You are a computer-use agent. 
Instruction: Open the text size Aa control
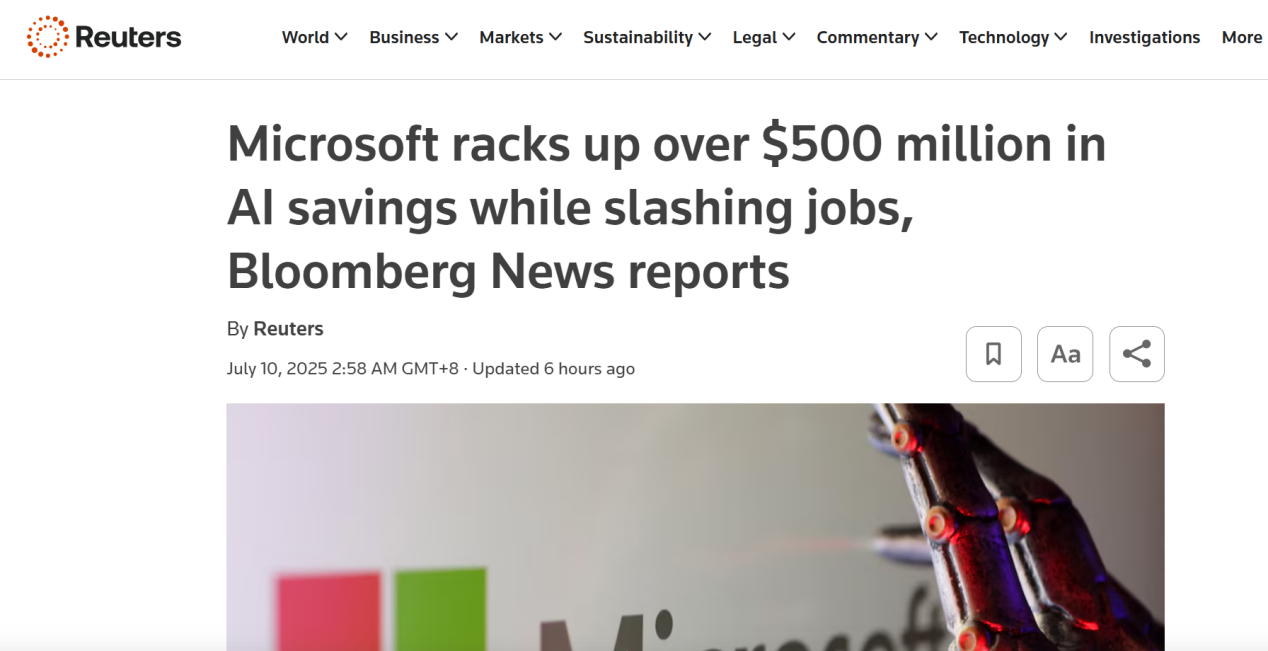(1065, 354)
